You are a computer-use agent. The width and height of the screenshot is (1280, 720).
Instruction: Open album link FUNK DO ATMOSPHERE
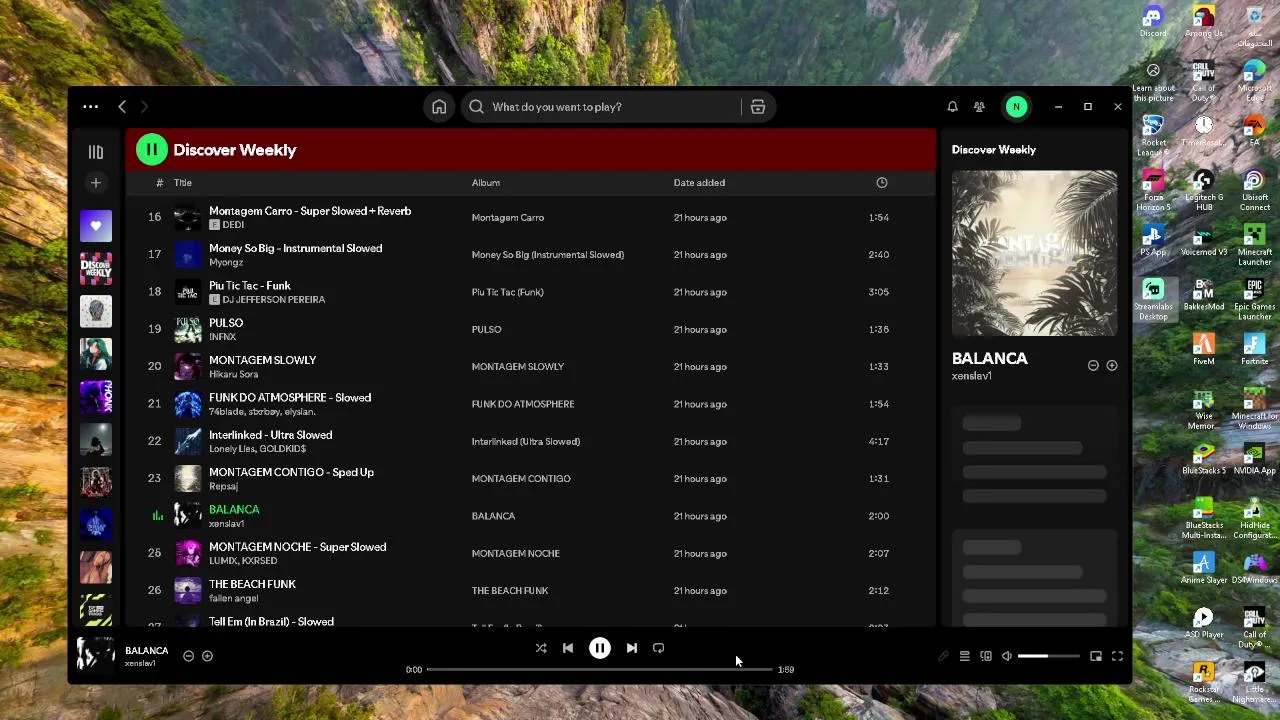click(x=523, y=404)
